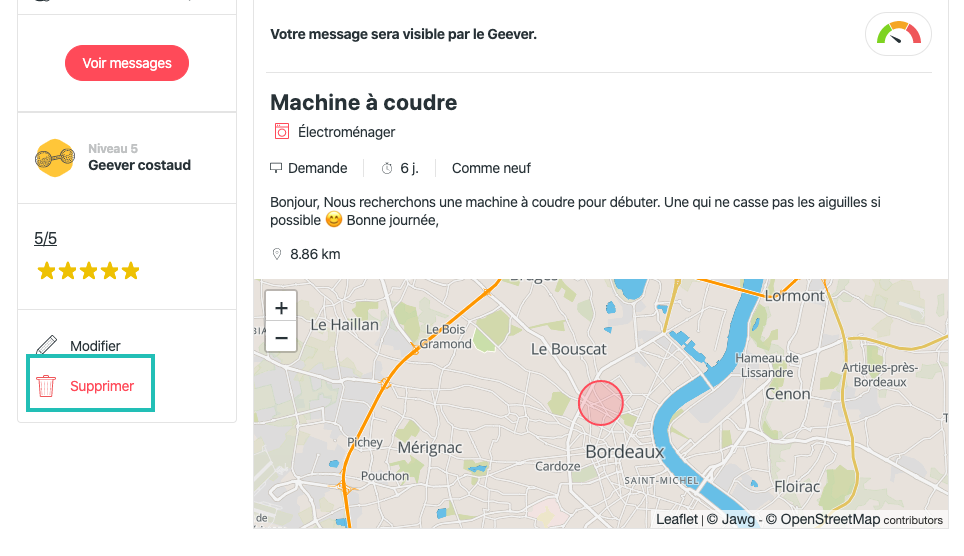Open the speed gauge indicator
Screen dimensions: 964x556
click(898, 34)
